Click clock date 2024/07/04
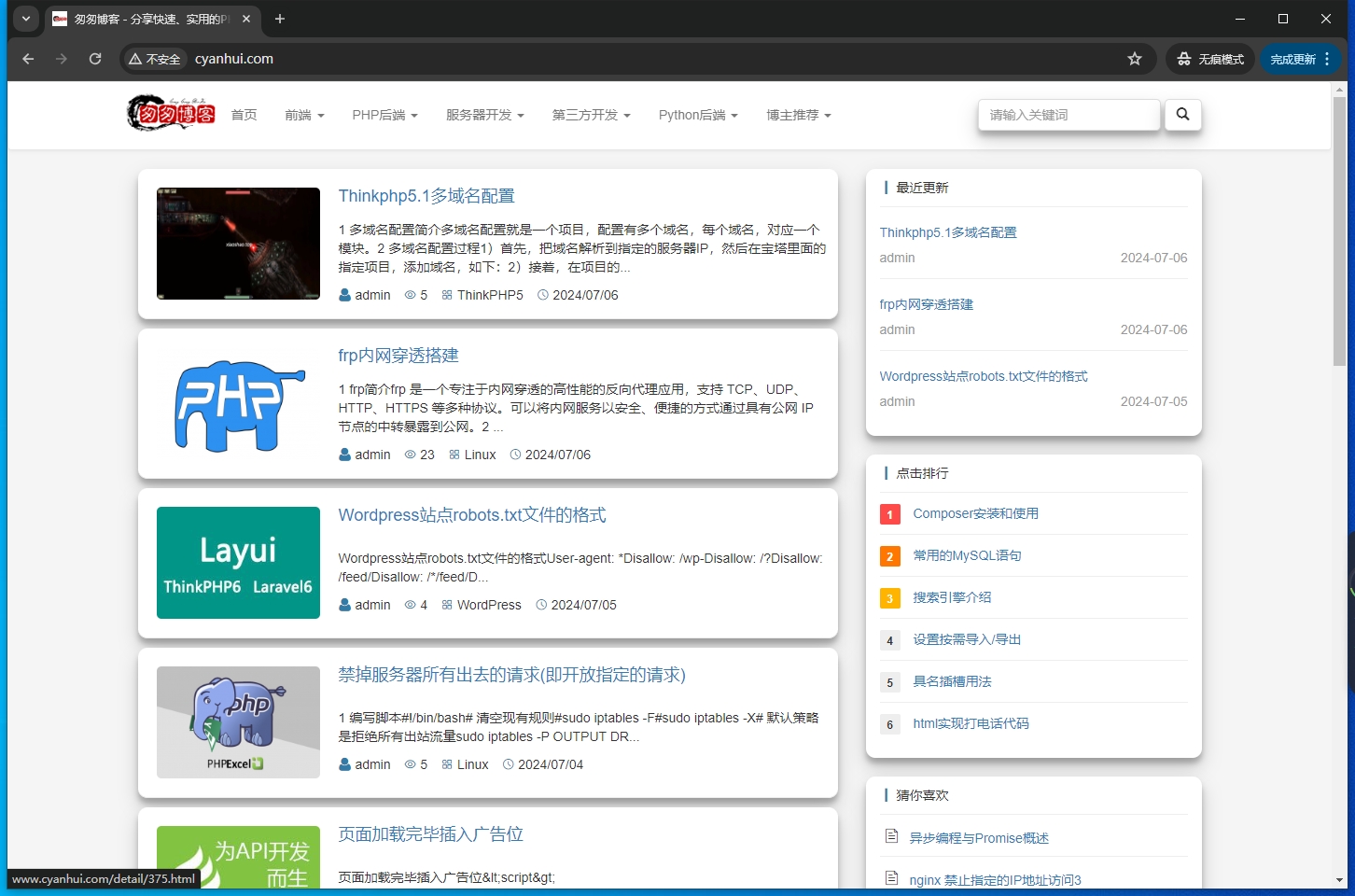Screen dimensions: 1355x896 click(x=543, y=764)
